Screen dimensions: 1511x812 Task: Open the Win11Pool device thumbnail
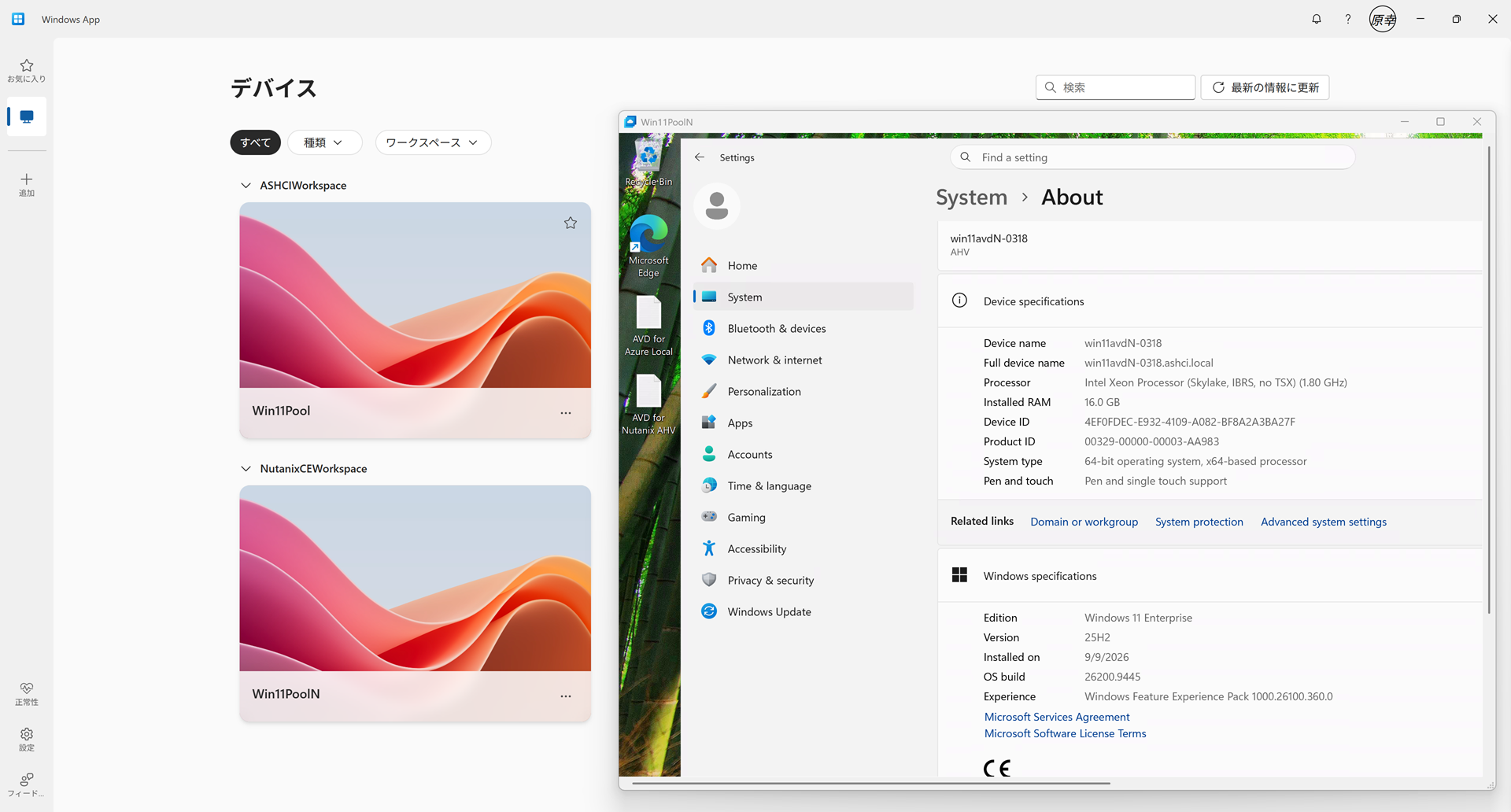[x=416, y=295]
